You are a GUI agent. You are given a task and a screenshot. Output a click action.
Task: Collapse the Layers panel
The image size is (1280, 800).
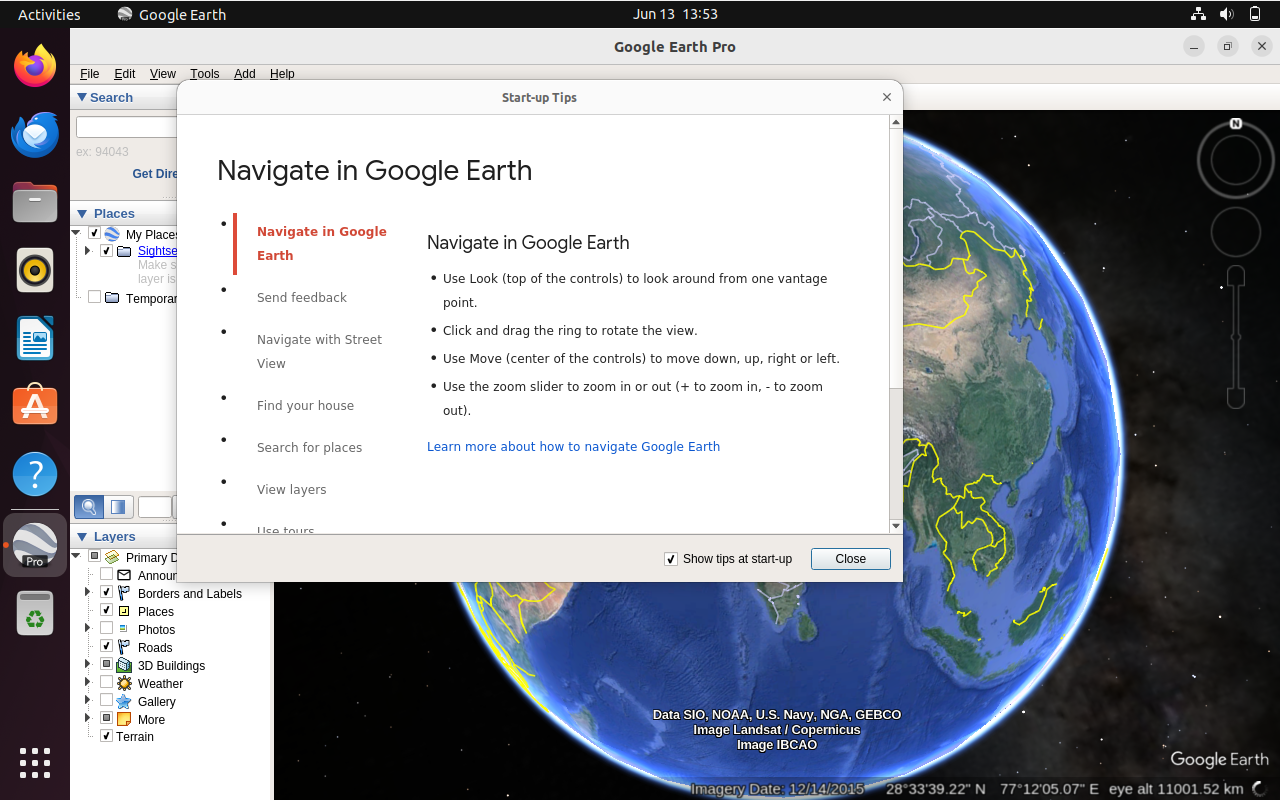(82, 537)
